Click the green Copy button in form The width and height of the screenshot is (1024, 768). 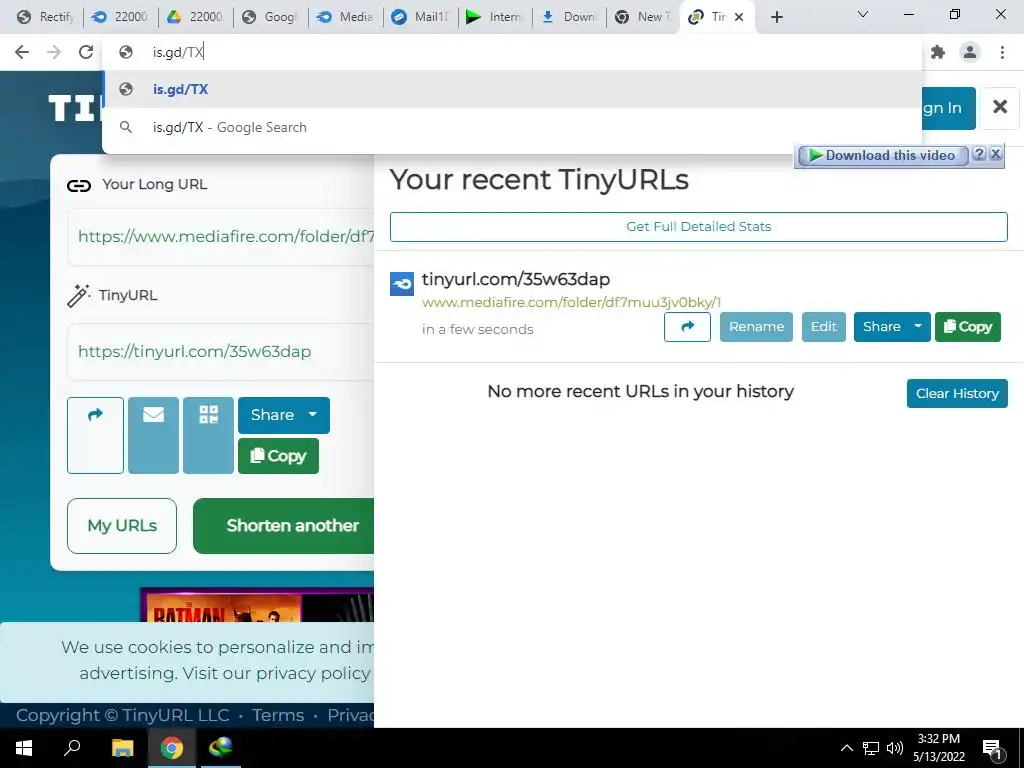(278, 456)
